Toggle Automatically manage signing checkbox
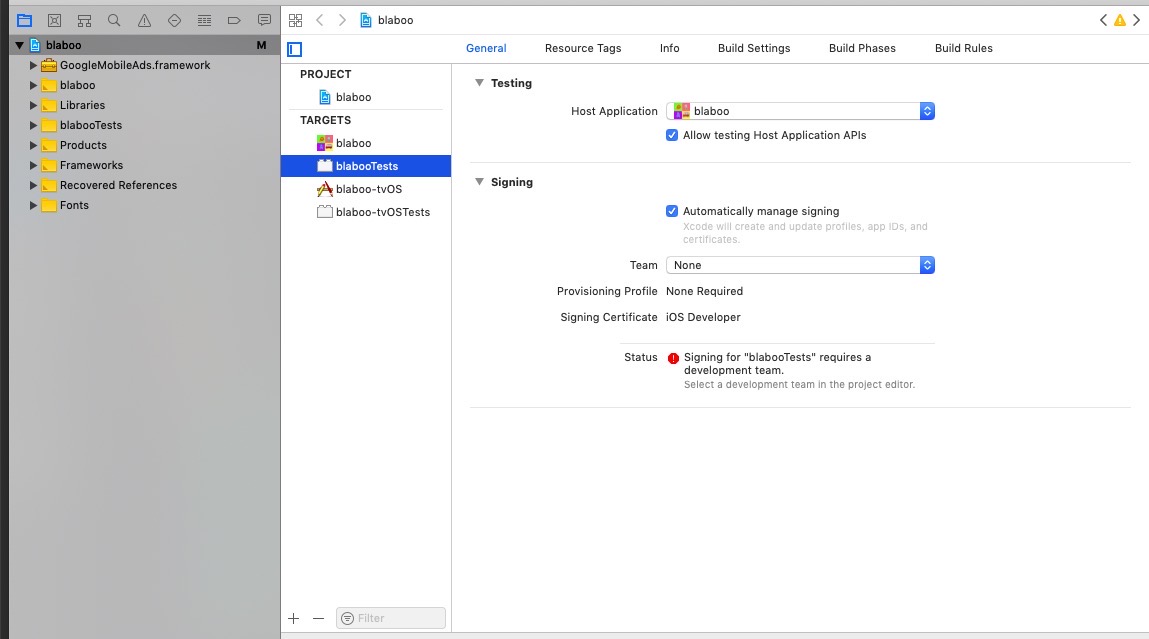 [x=672, y=211]
